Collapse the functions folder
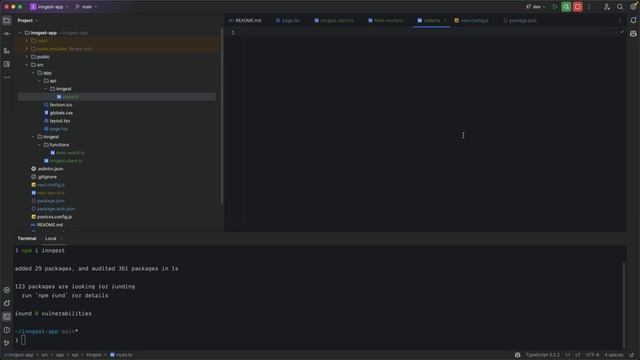 [x=40, y=145]
